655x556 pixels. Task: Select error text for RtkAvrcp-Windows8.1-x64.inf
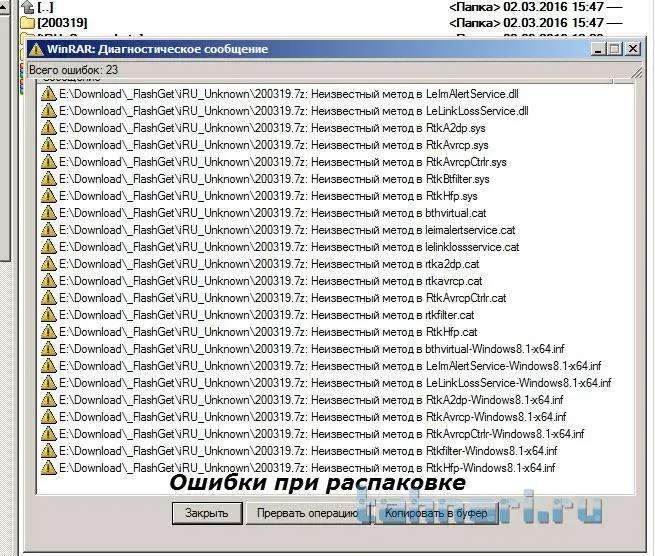point(313,417)
